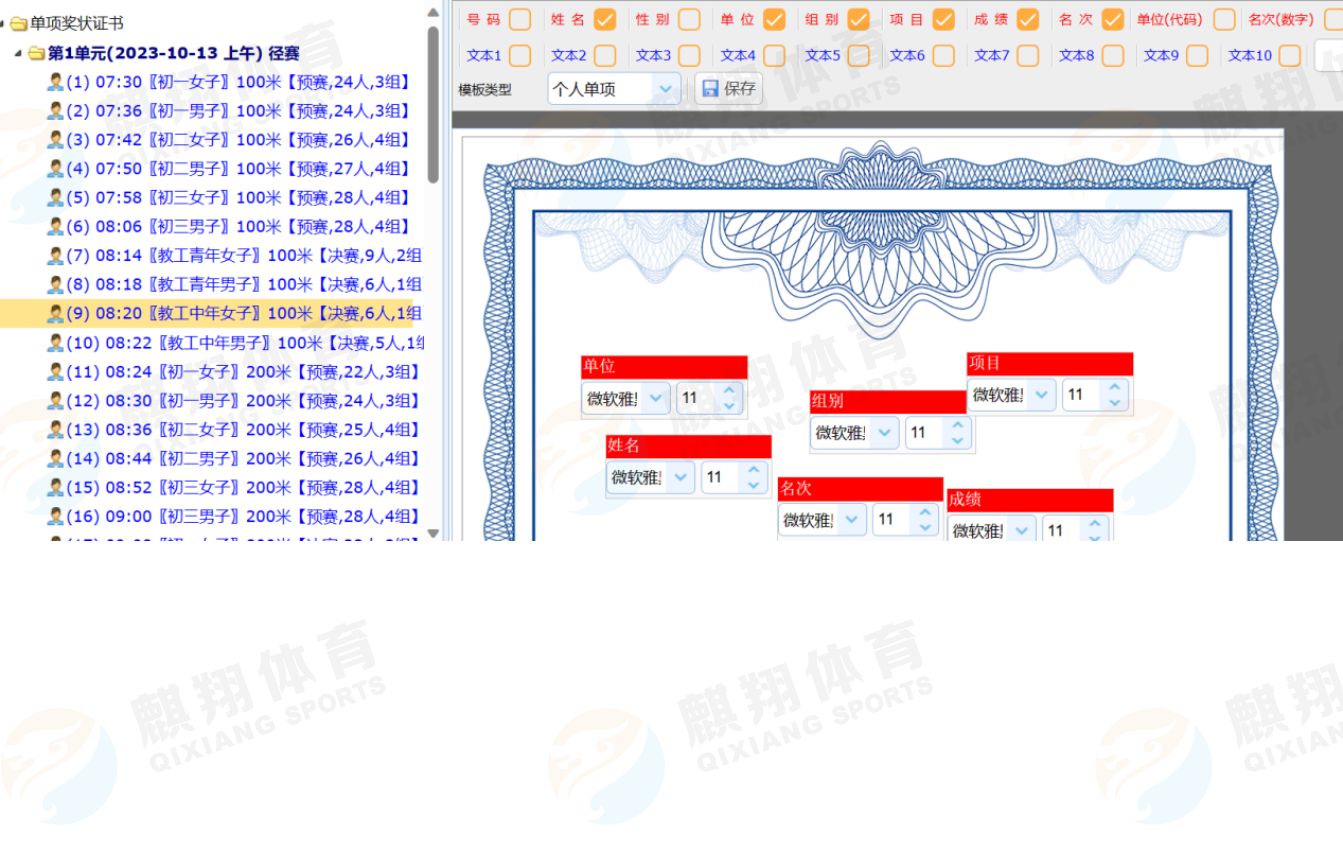Collapse the 第1单元 tree node
1343x861 pixels.
[x=19, y=53]
